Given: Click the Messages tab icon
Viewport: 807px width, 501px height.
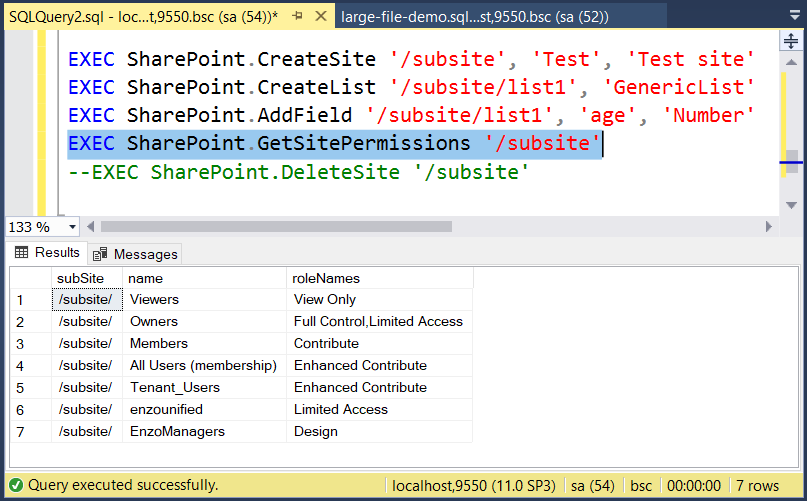Looking at the screenshot, I should coord(100,254).
